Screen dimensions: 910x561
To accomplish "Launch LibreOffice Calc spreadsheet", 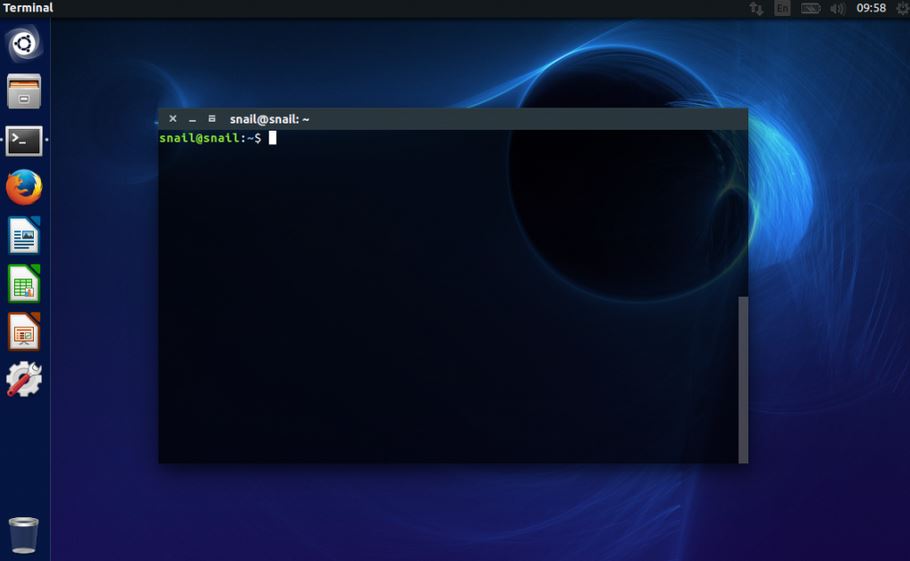I will coord(24,284).
